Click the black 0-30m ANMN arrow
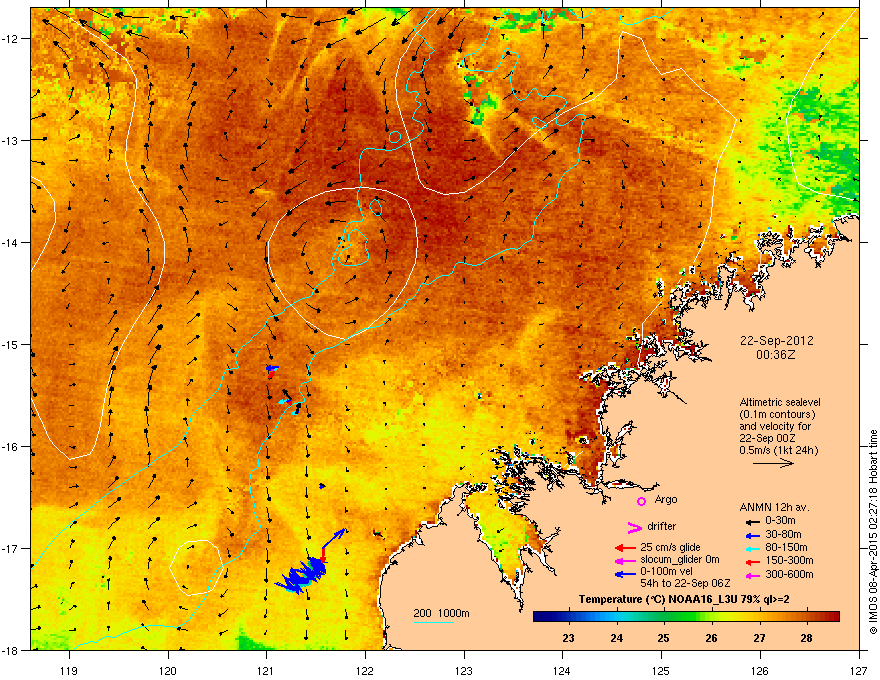The width and height of the screenshot is (880, 680). [752, 521]
